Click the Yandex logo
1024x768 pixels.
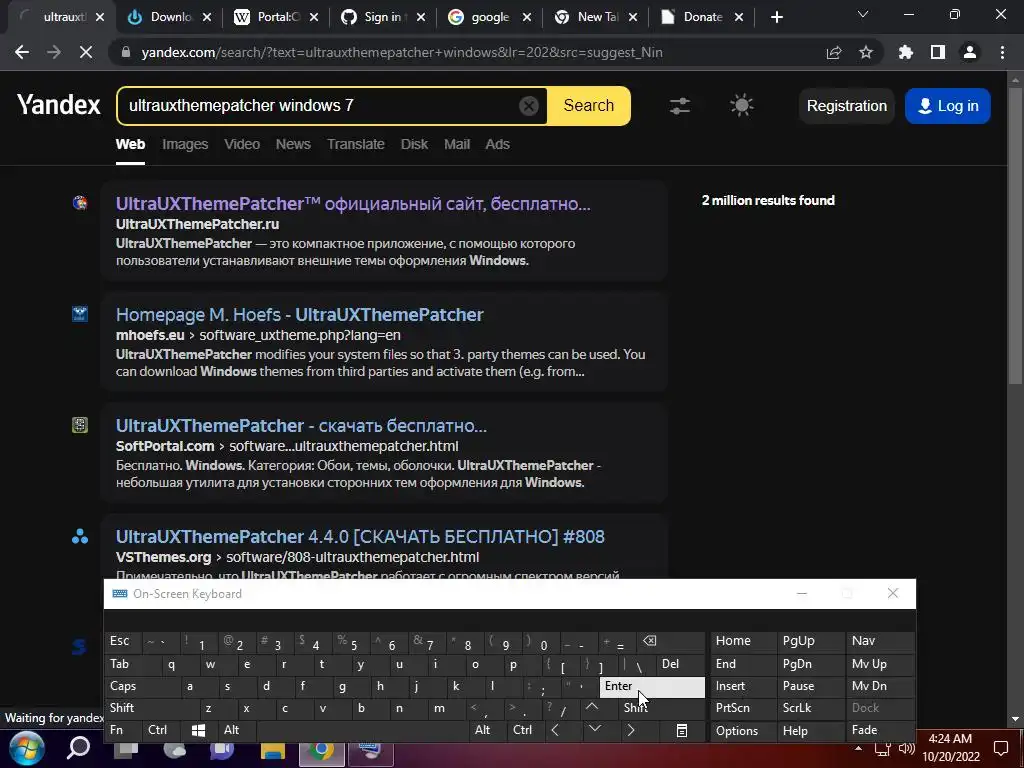(x=59, y=104)
